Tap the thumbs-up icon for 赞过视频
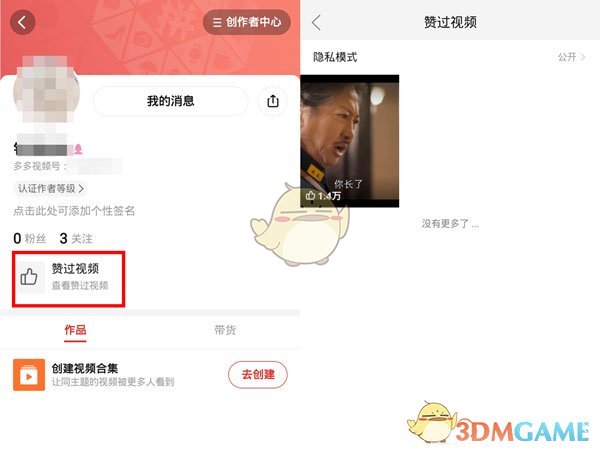600x450 pixels. click(29, 277)
